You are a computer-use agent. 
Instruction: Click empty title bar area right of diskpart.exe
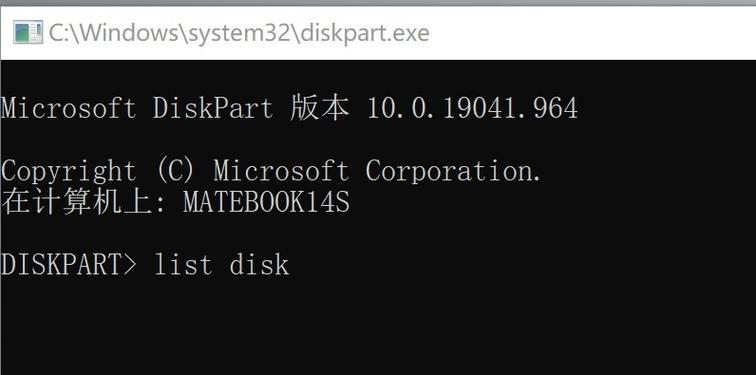(x=592, y=33)
